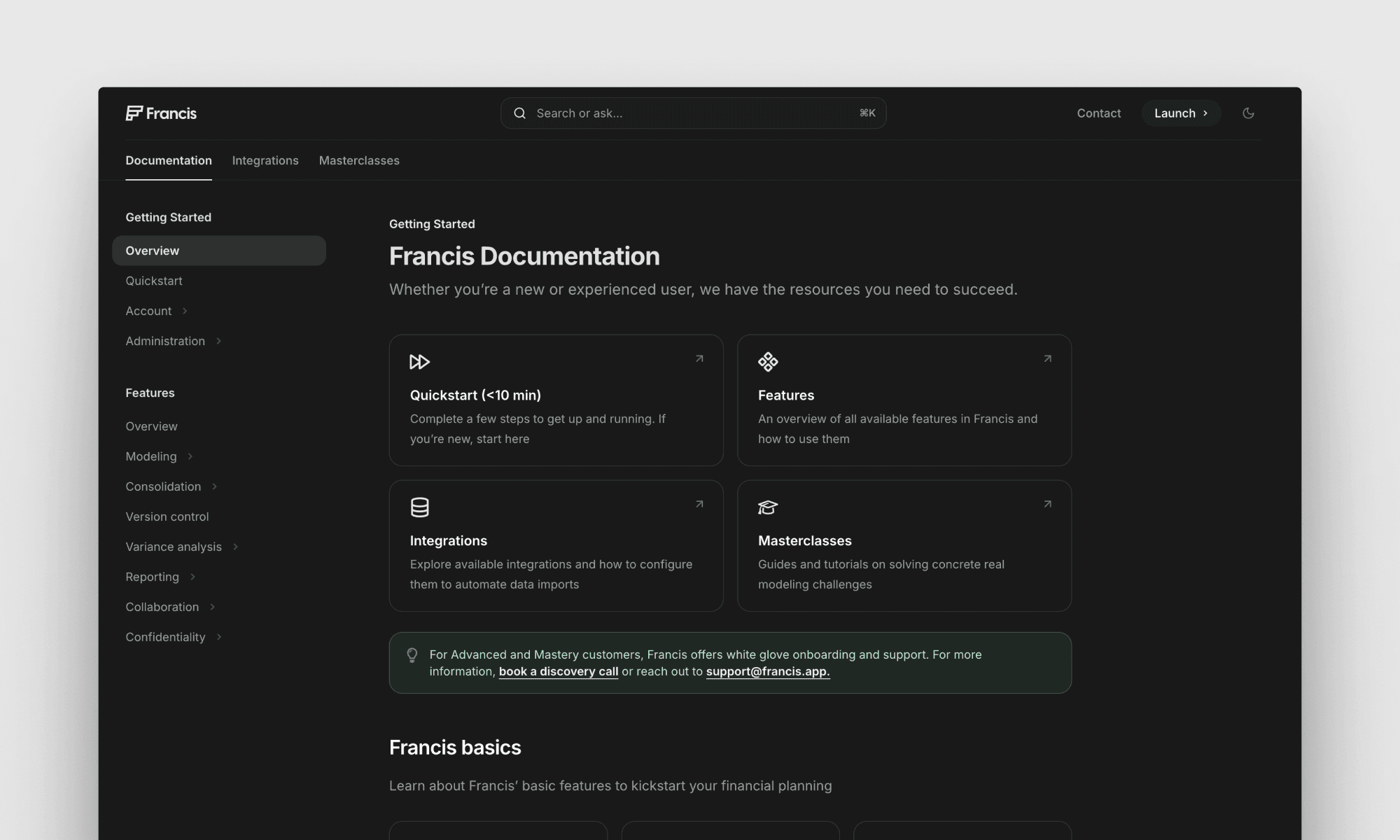Image resolution: width=1400 pixels, height=840 pixels.
Task: Click the search magnifier icon
Action: point(519,113)
